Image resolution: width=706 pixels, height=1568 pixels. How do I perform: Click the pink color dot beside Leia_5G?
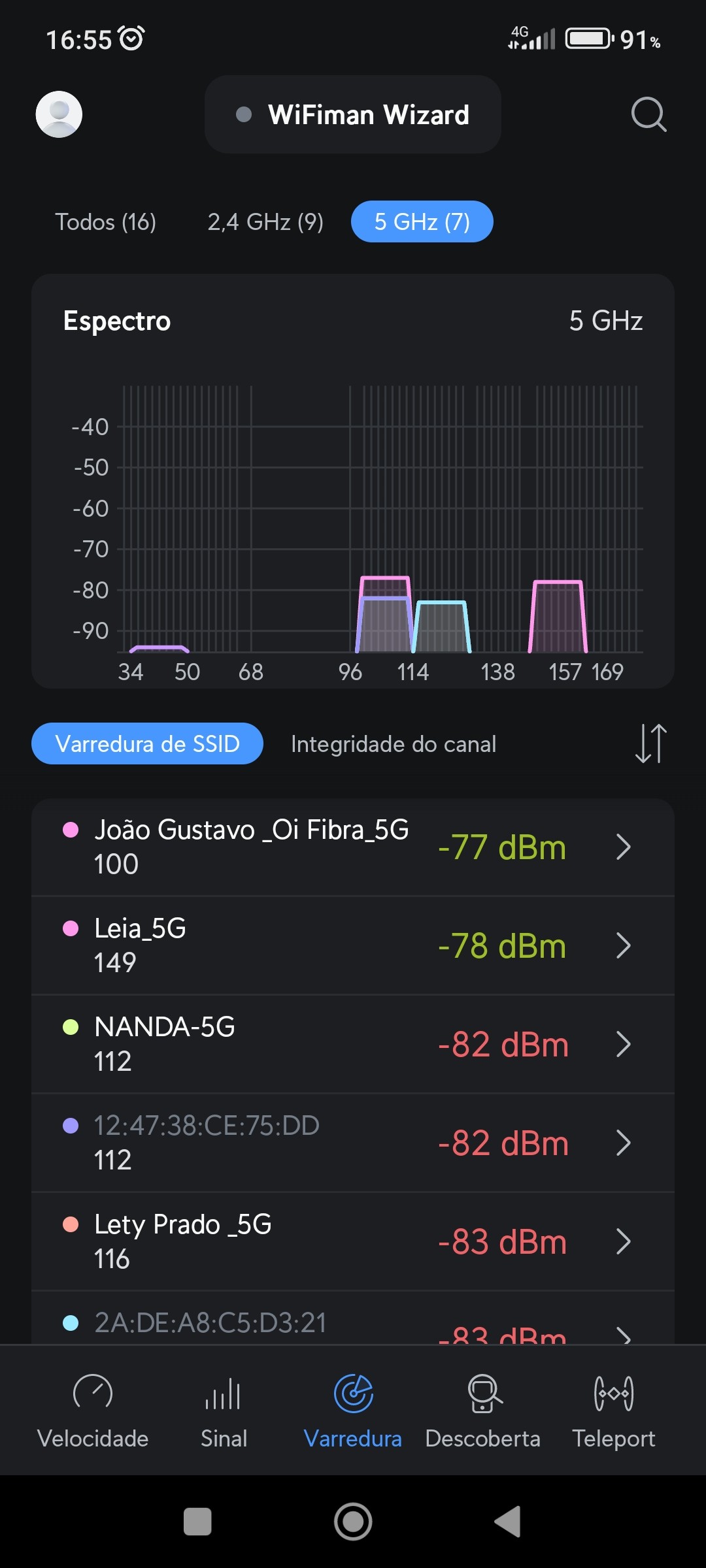point(71,928)
